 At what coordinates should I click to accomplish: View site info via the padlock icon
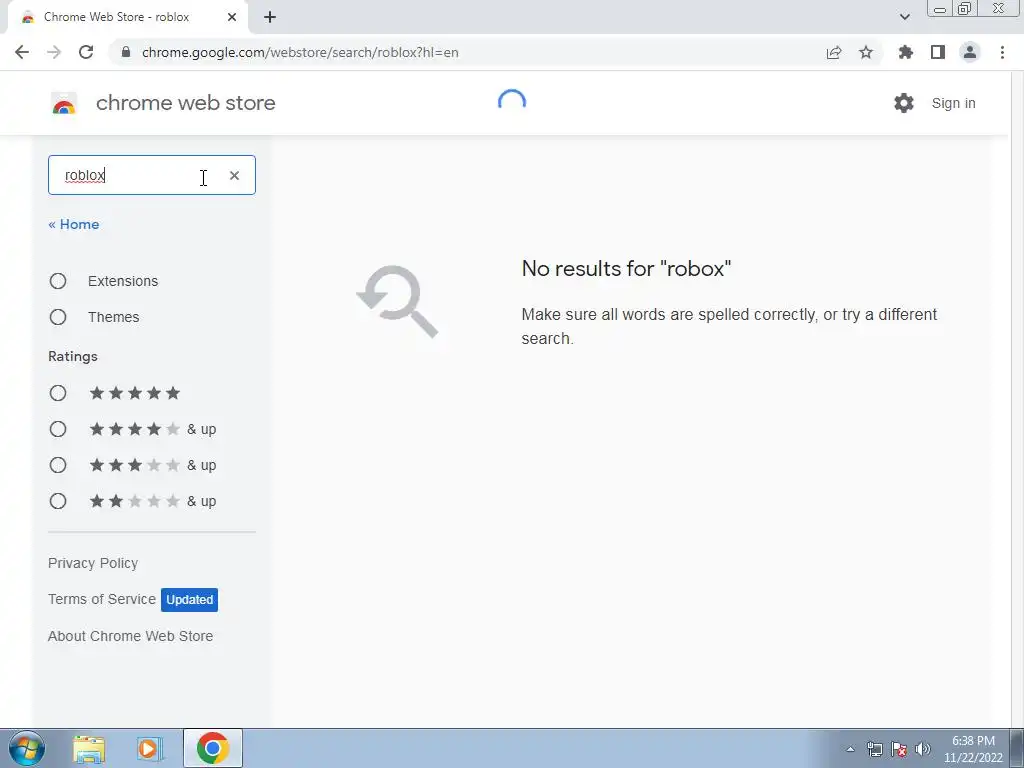click(x=126, y=52)
